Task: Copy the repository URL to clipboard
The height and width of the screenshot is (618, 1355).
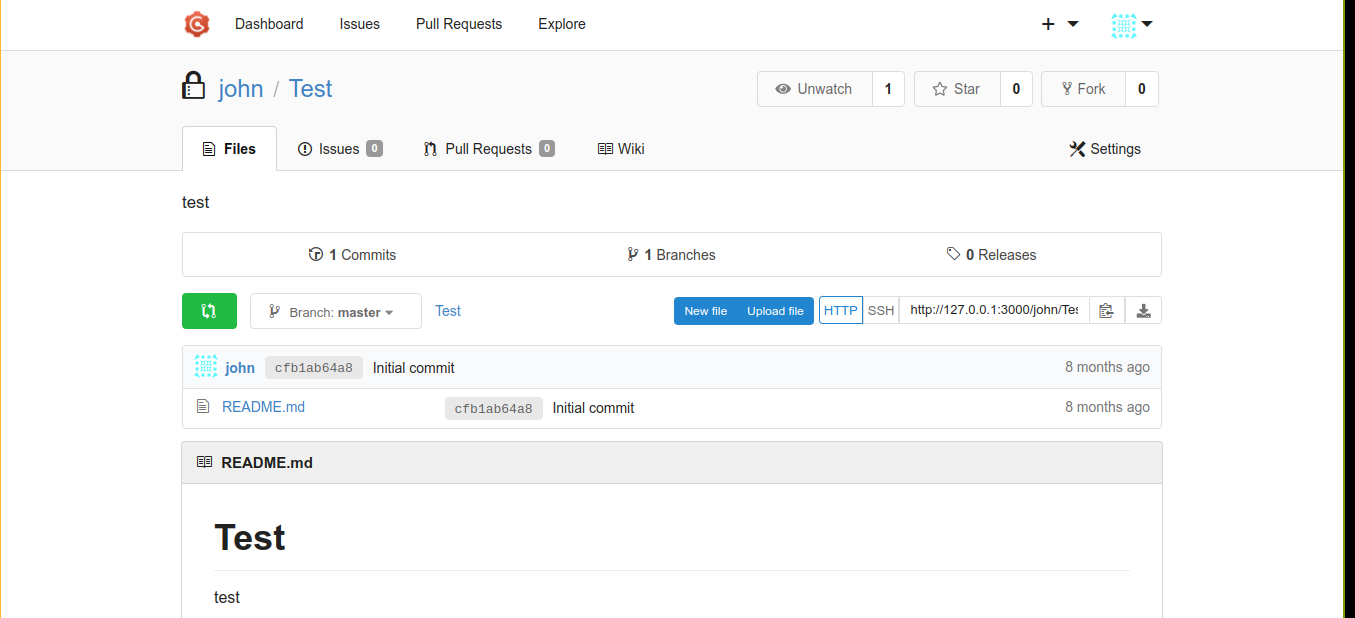Action: click(1106, 311)
